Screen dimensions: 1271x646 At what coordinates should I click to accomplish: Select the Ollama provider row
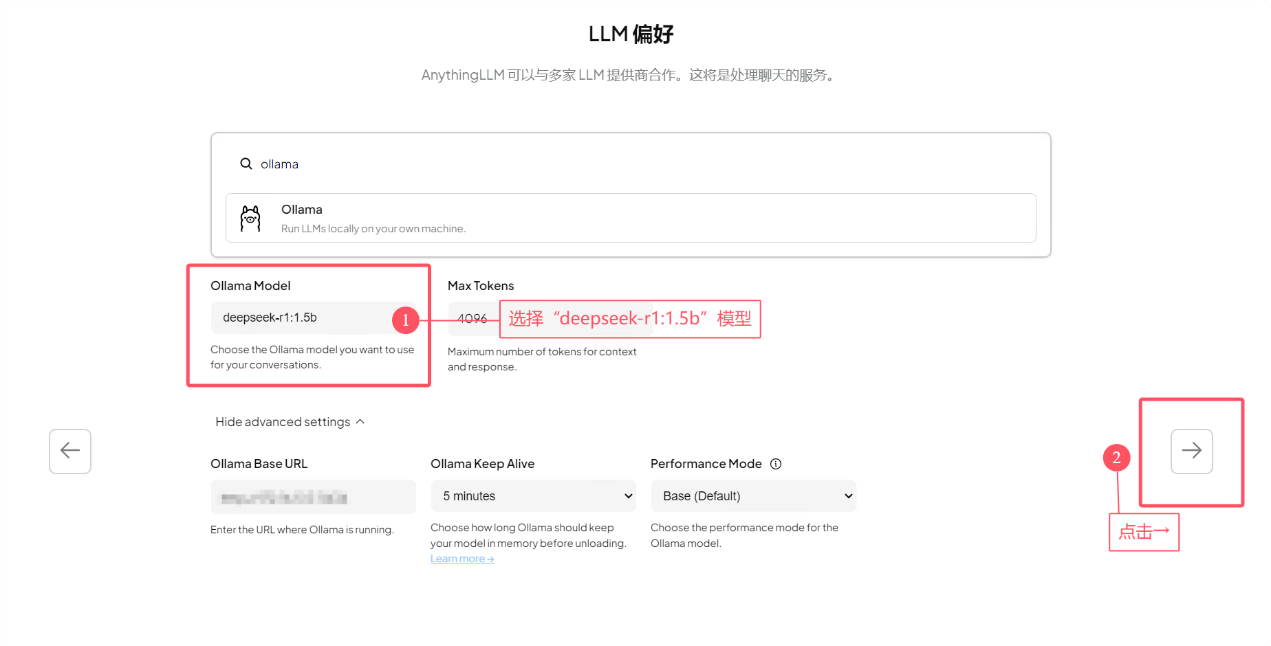pos(630,218)
